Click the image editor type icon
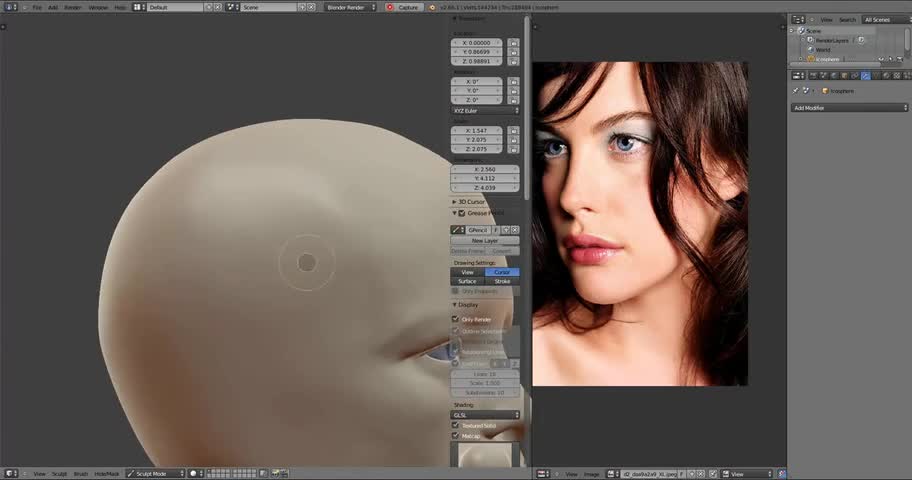 (540, 474)
